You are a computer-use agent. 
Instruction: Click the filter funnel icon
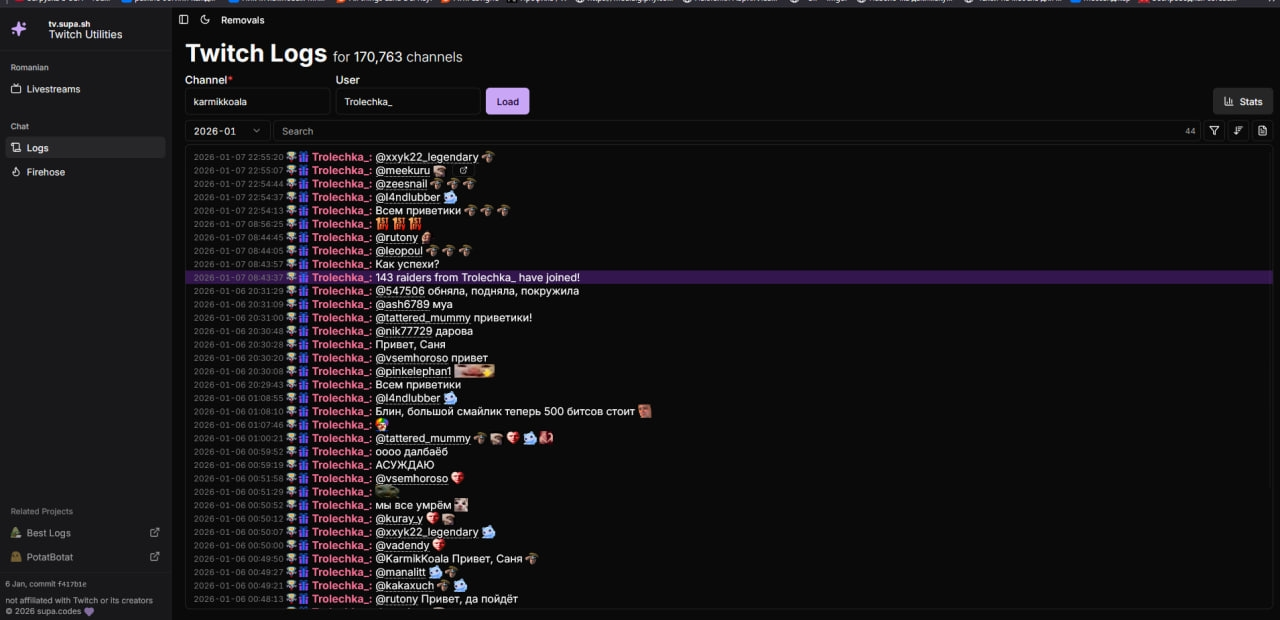point(1214,131)
